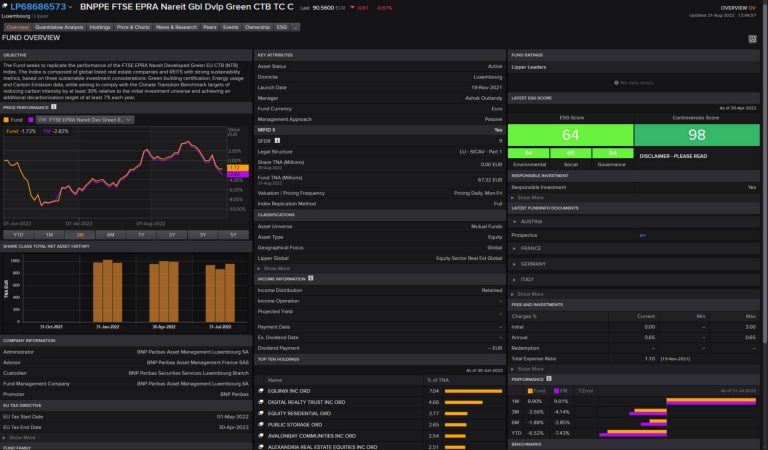Click icon next to EQUITY RESIDENTIAL ORD
The image size is (768, 450).
261,413
